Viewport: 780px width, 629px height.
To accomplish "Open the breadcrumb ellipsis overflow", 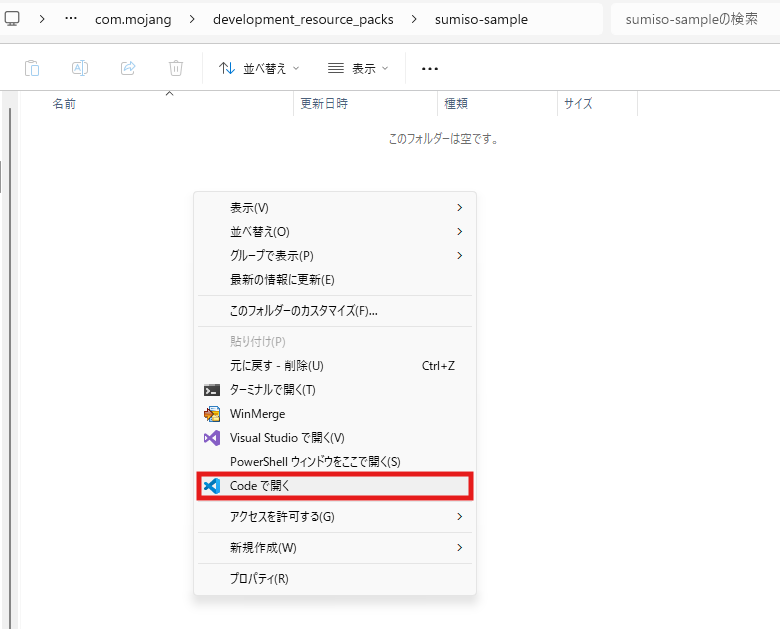I will 71,19.
